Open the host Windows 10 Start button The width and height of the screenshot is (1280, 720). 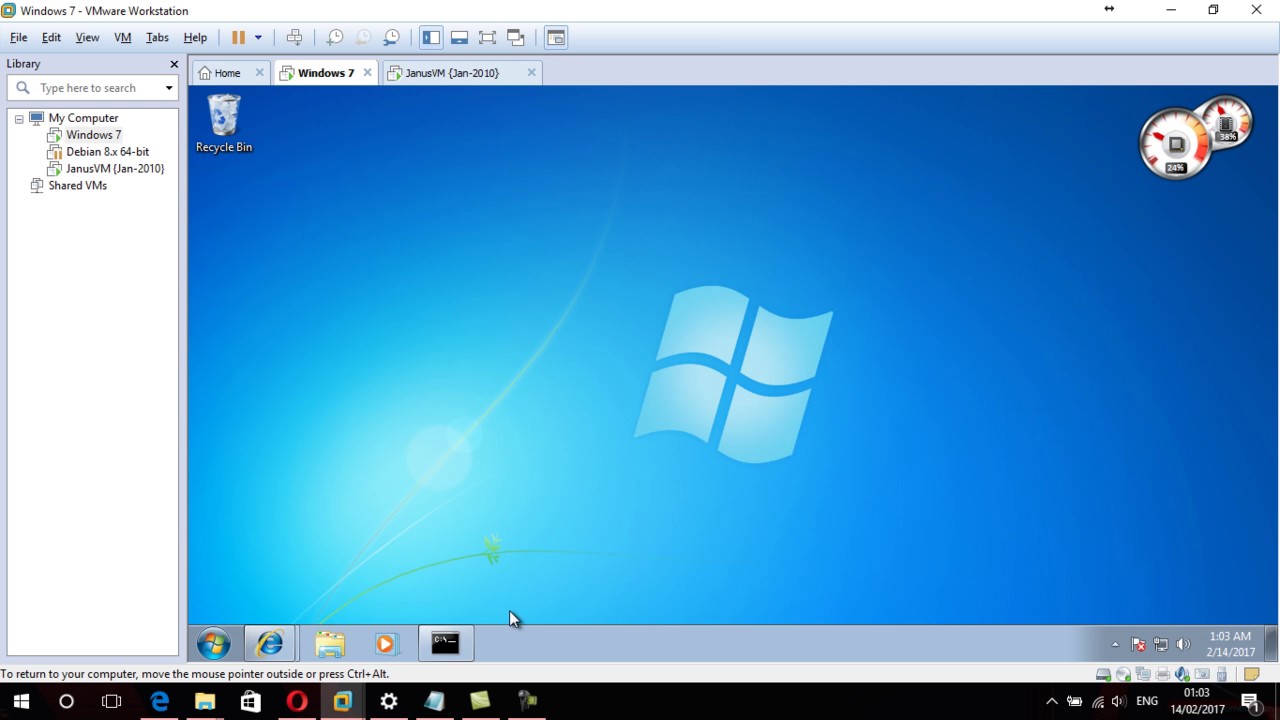pos(21,702)
